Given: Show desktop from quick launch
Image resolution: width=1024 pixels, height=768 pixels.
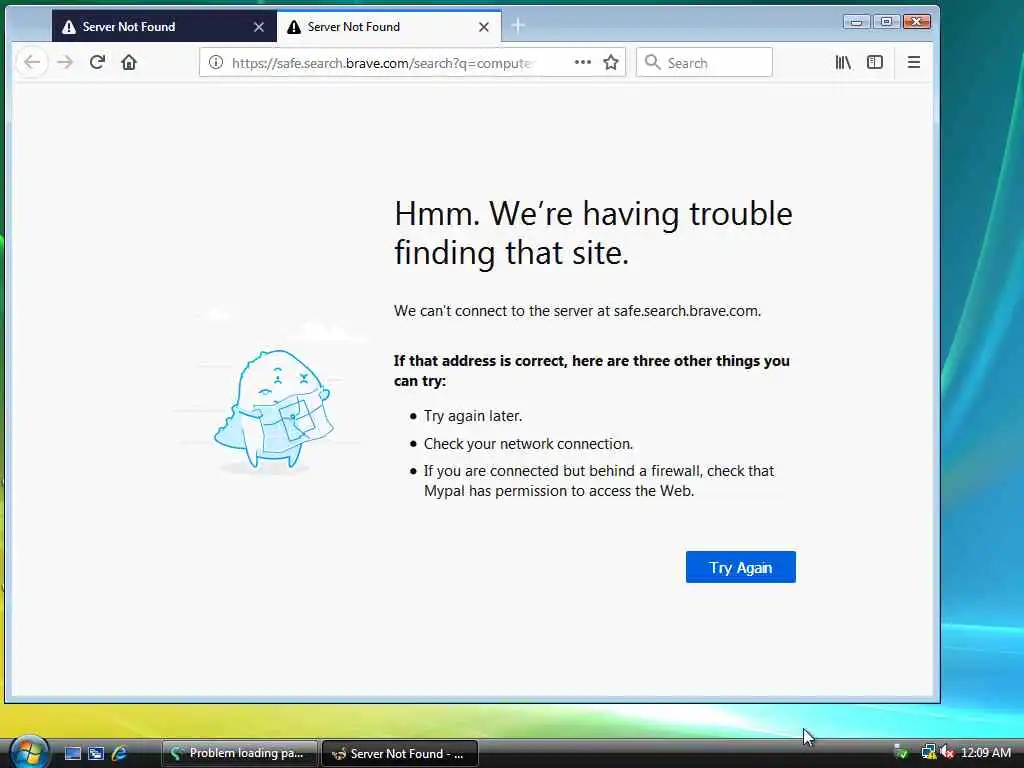Looking at the screenshot, I should pyautogui.click(x=72, y=754).
